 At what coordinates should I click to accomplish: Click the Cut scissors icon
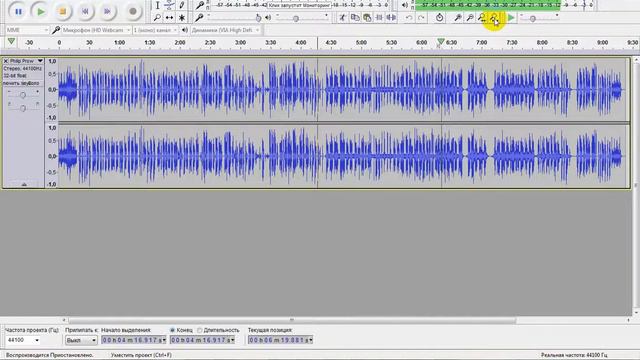pyautogui.click(x=342, y=18)
